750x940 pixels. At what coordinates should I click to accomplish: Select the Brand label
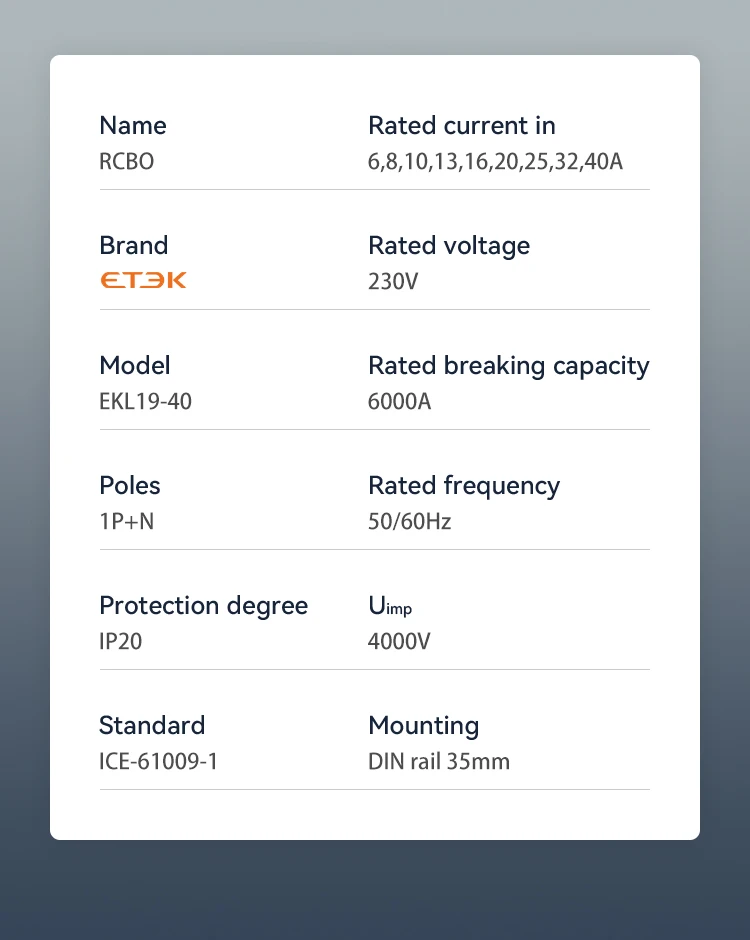click(134, 246)
